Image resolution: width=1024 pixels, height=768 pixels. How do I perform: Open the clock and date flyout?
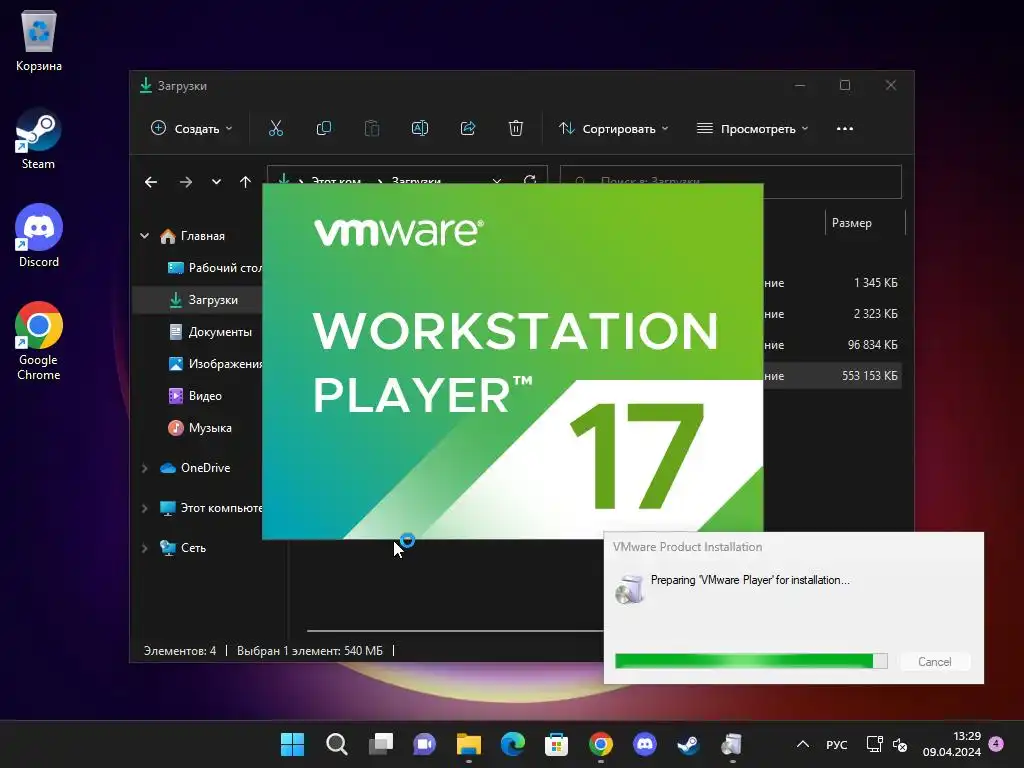point(952,744)
